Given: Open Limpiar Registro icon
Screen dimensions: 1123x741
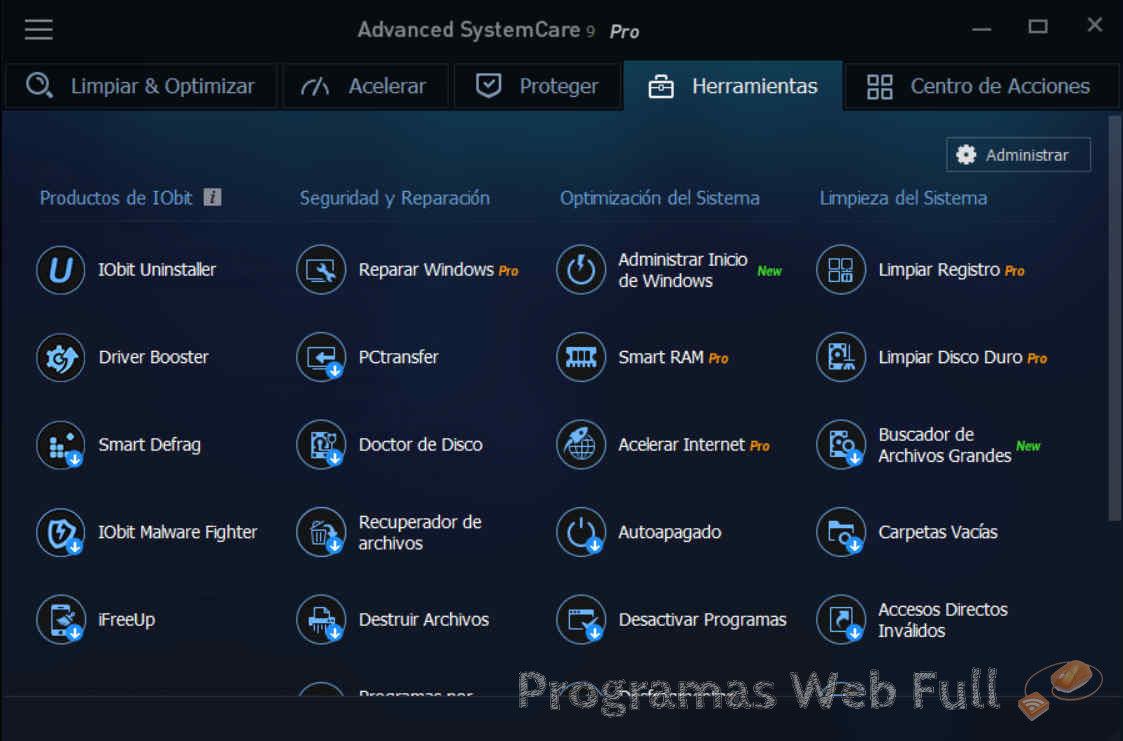Looking at the screenshot, I should point(841,270).
